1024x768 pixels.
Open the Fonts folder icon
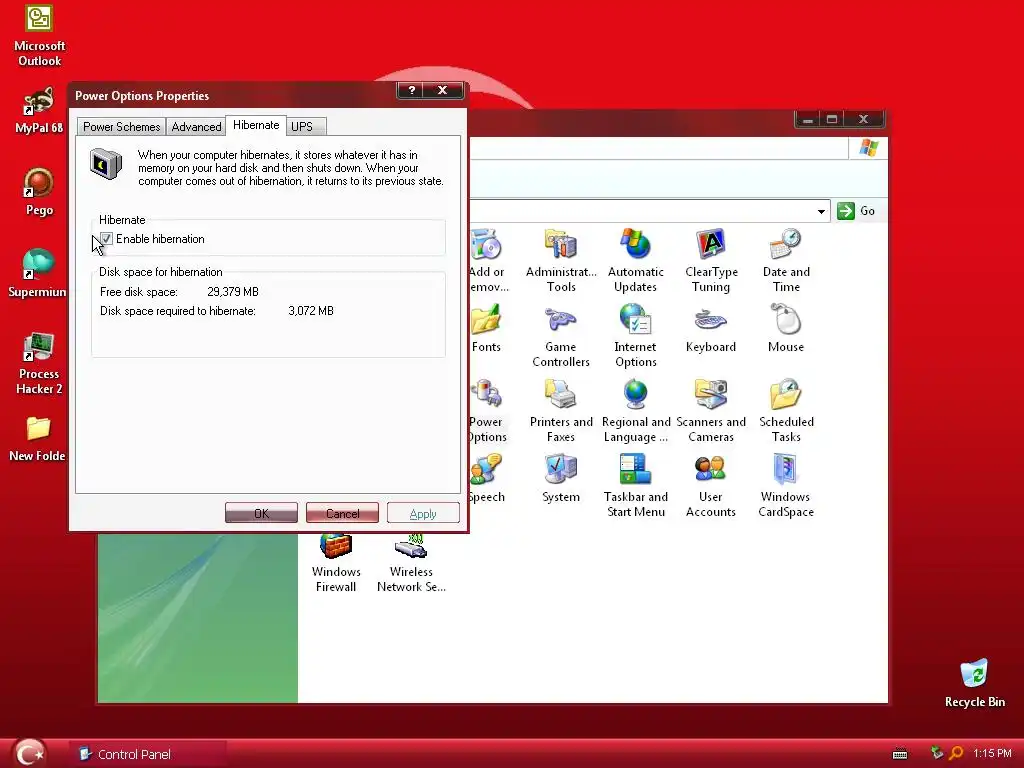(x=486, y=328)
